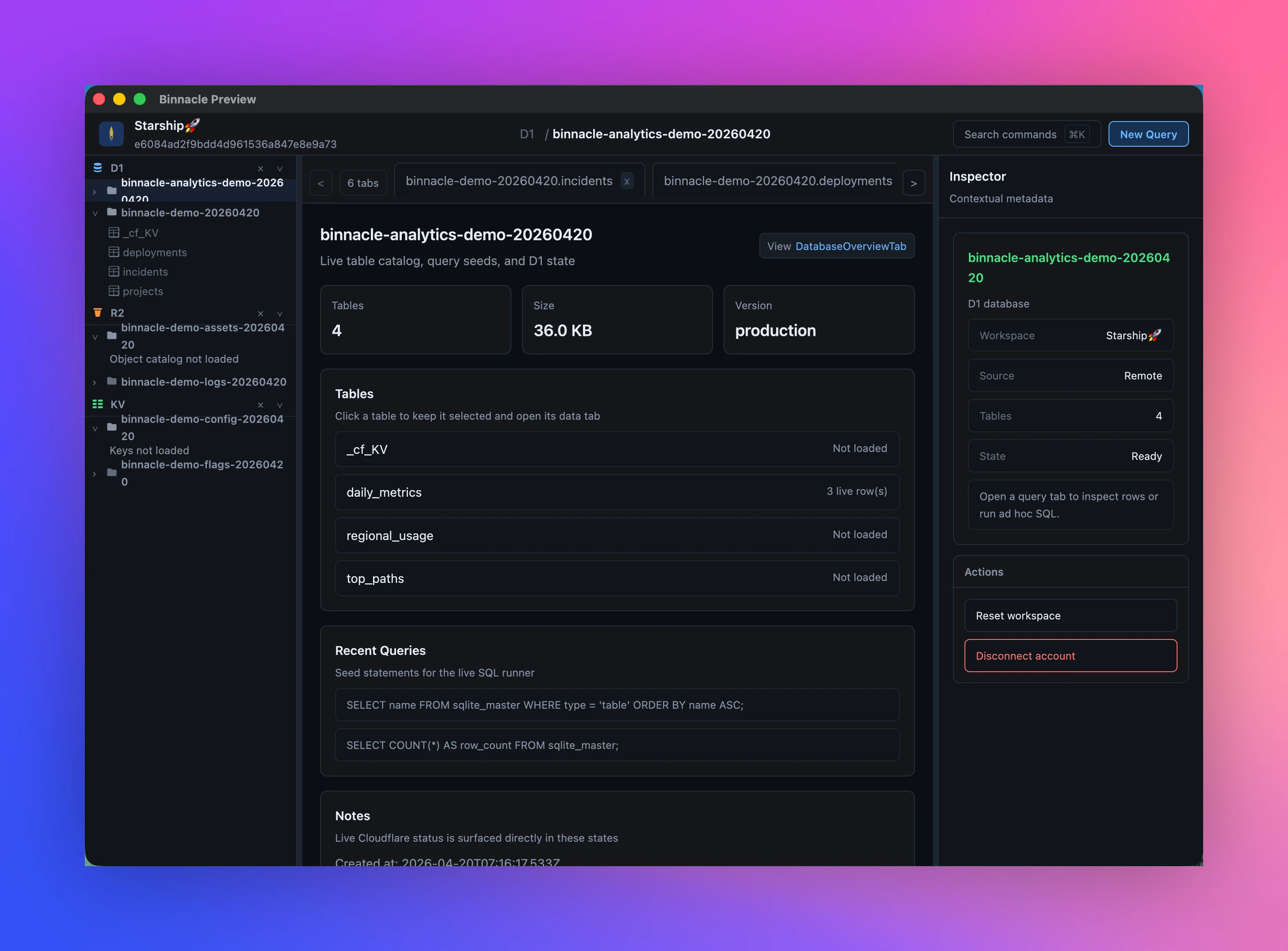Collapse the binnacle-demo-assets bucket node
The image size is (1288, 951).
(95, 337)
